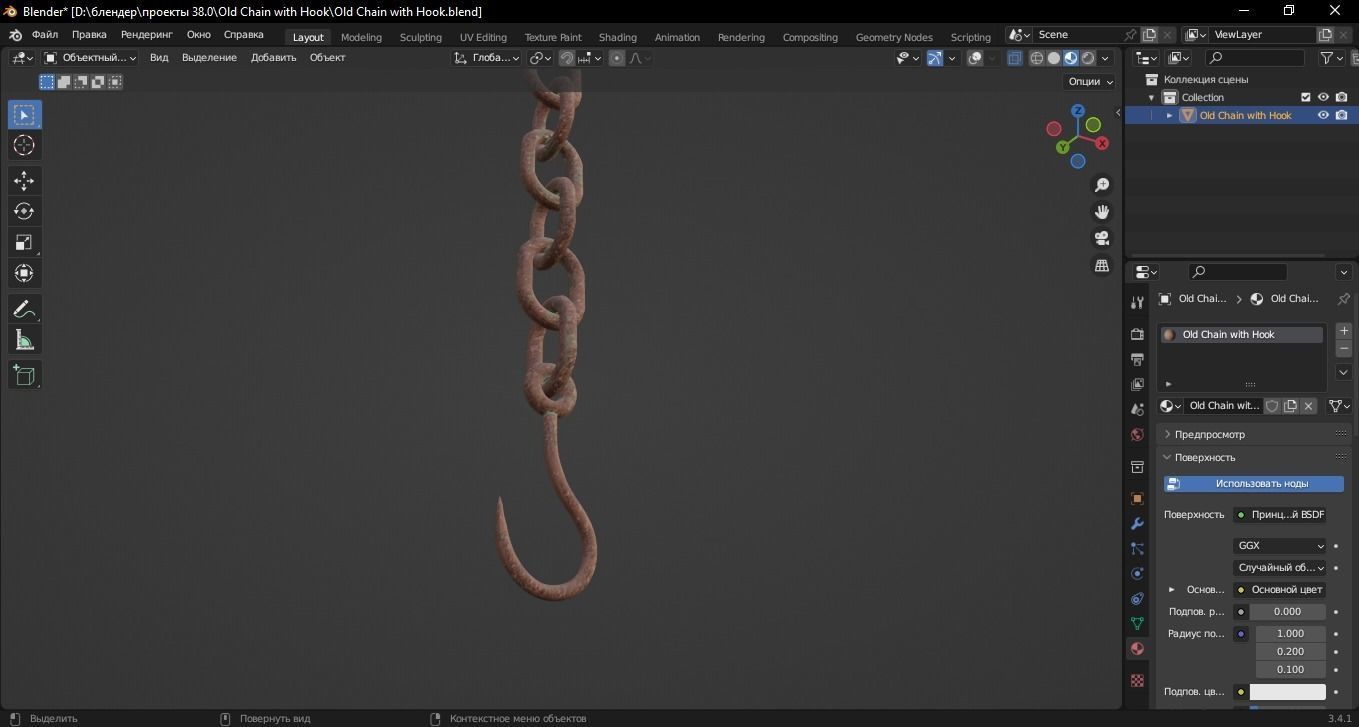
Task: Click the Blender logo menu icon
Action: pos(15,35)
